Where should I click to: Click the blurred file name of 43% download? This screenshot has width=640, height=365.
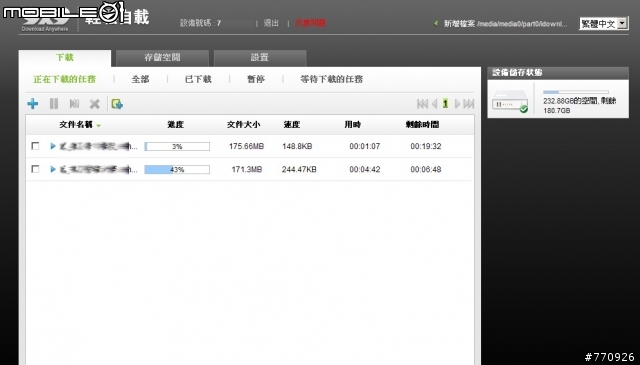click(x=99, y=169)
